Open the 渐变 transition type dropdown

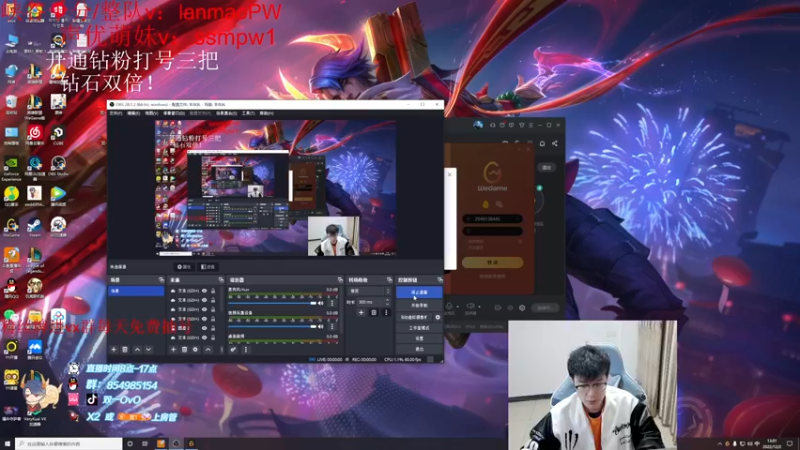point(369,291)
